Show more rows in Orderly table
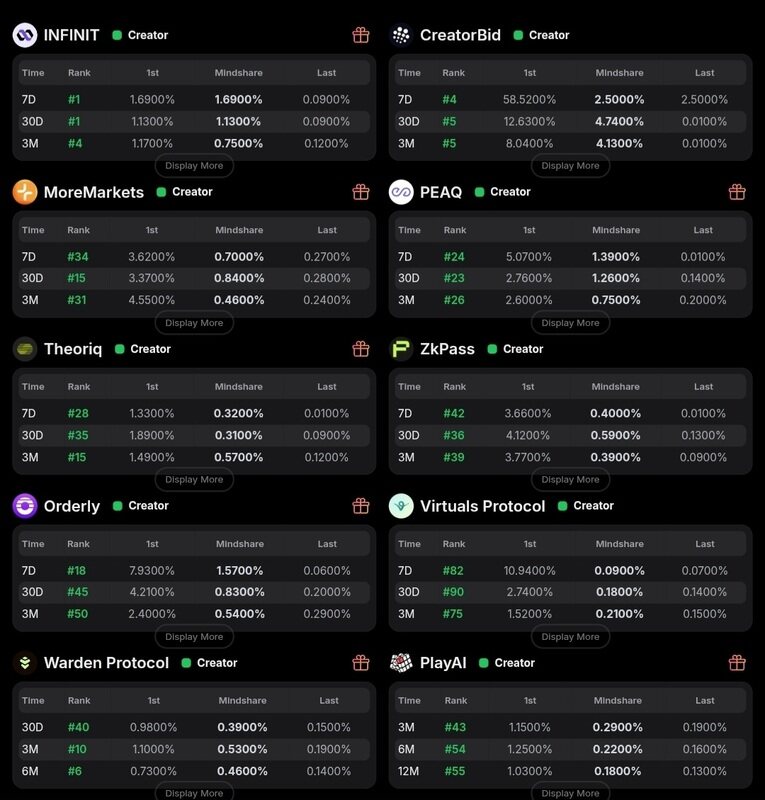The width and height of the screenshot is (765, 800). point(194,637)
